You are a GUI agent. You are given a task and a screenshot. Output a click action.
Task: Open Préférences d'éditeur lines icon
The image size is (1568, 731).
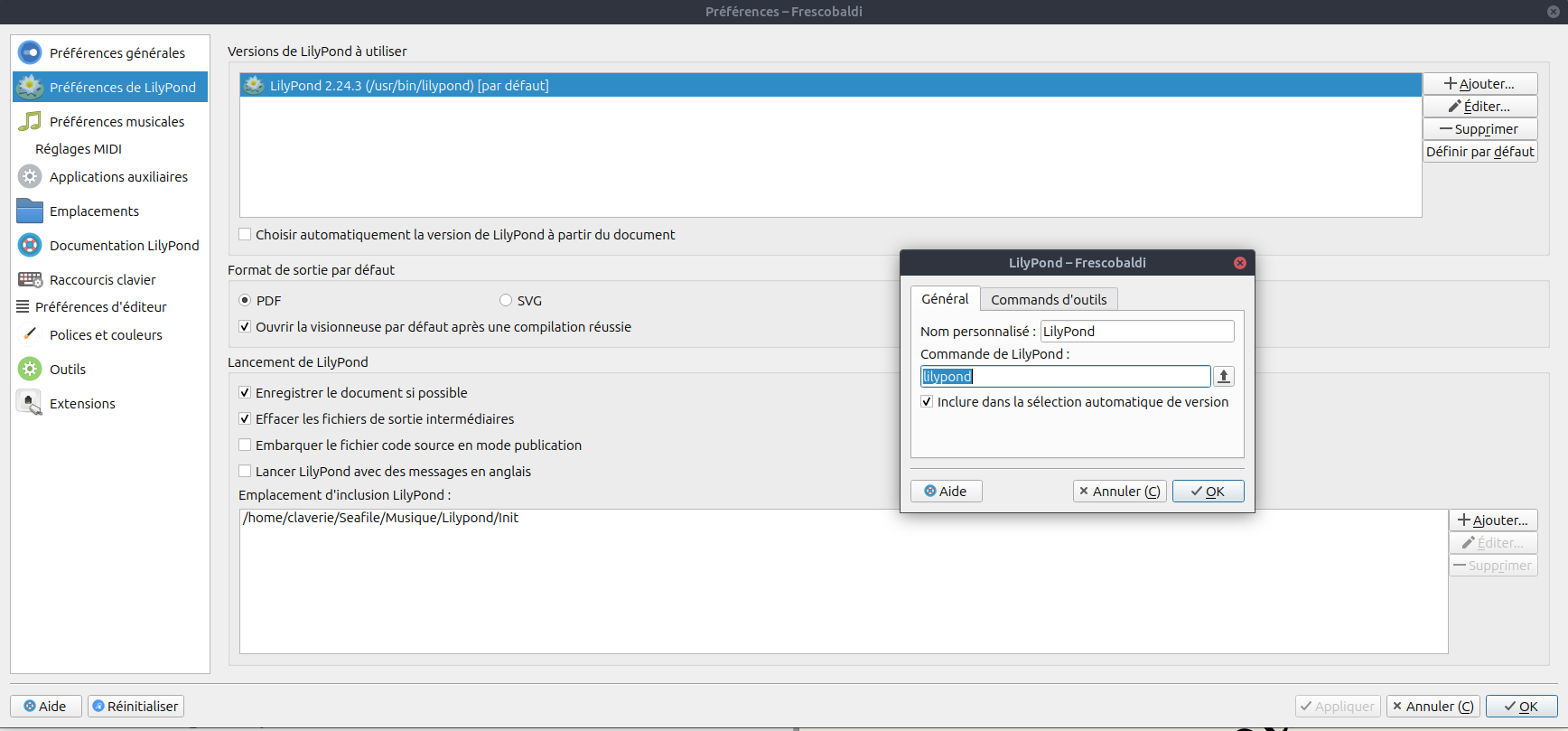tap(23, 306)
